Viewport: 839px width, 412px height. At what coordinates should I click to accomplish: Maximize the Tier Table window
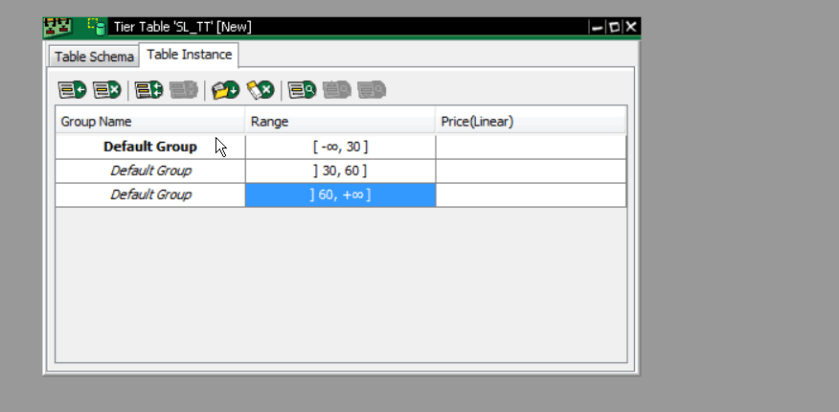pos(614,27)
